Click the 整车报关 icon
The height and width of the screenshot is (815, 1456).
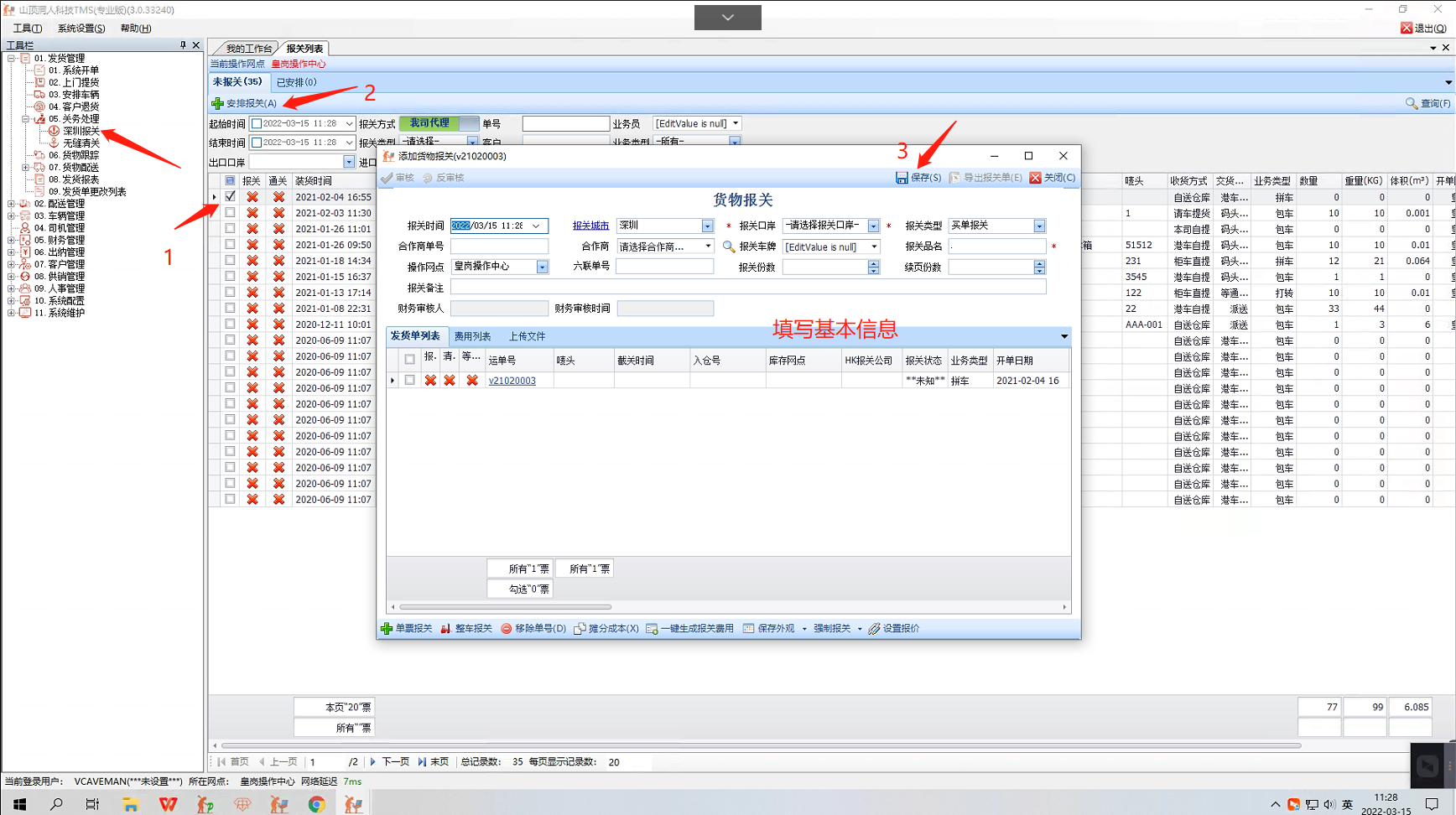tap(446, 629)
